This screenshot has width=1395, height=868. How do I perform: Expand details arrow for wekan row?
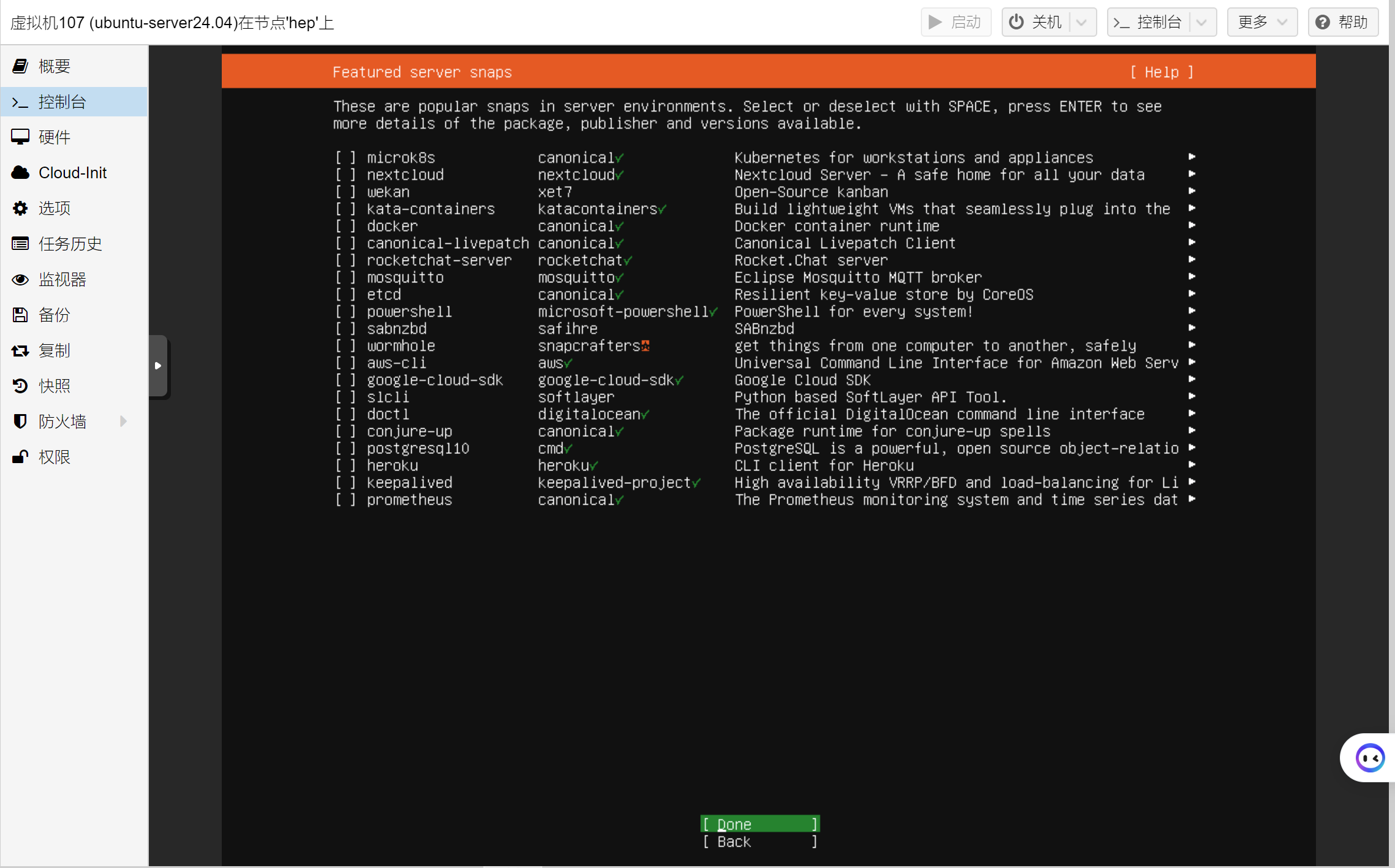pos(1192,191)
